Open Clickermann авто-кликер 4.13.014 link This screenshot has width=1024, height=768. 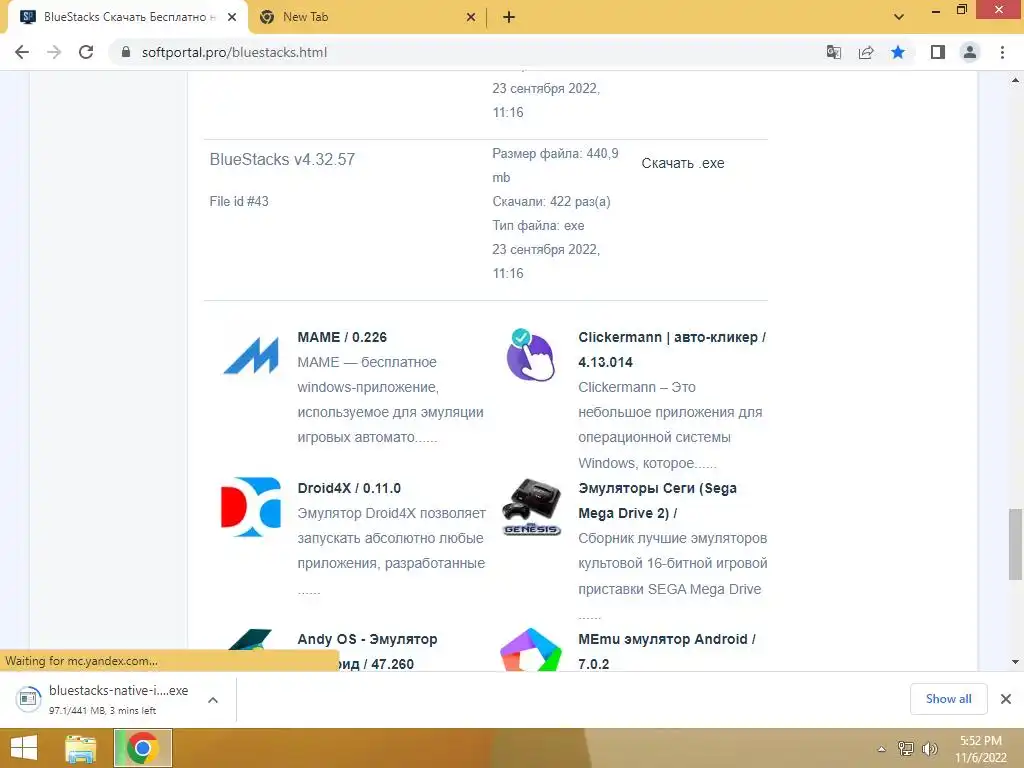coord(672,349)
